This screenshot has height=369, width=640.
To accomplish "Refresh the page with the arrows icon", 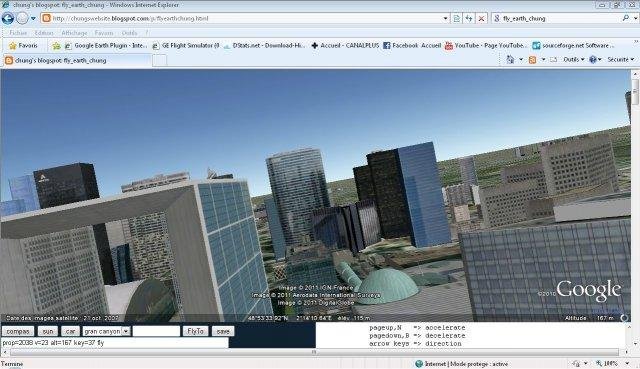I will pyautogui.click(x=469, y=19).
